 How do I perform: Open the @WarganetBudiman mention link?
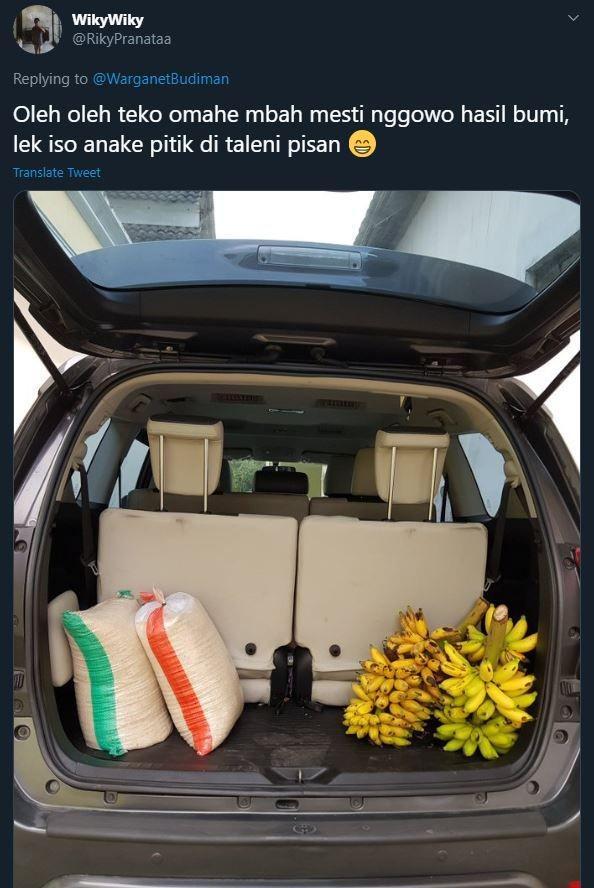coord(161,79)
